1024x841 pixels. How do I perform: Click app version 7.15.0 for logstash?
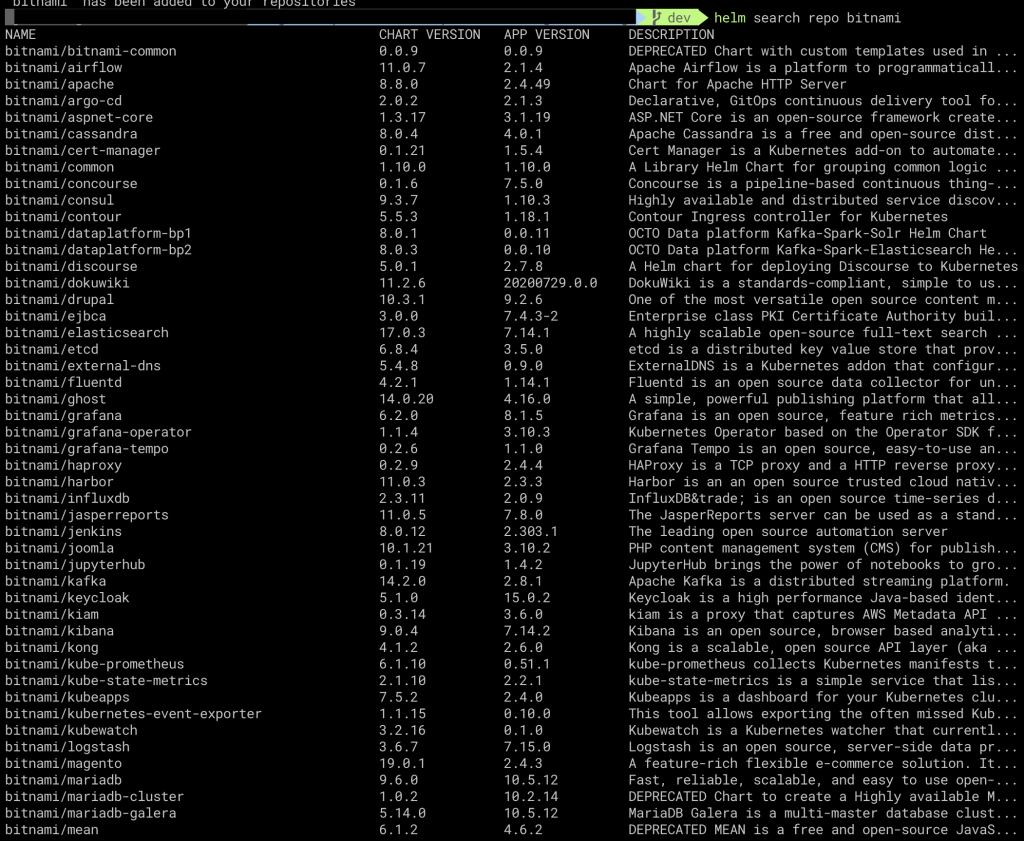(527, 747)
